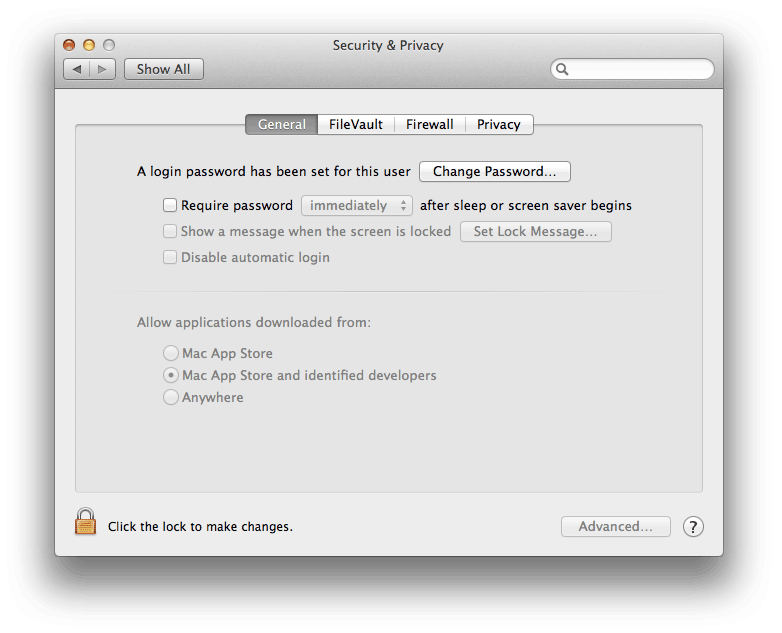Go forward using the right arrow button

click(x=103, y=69)
